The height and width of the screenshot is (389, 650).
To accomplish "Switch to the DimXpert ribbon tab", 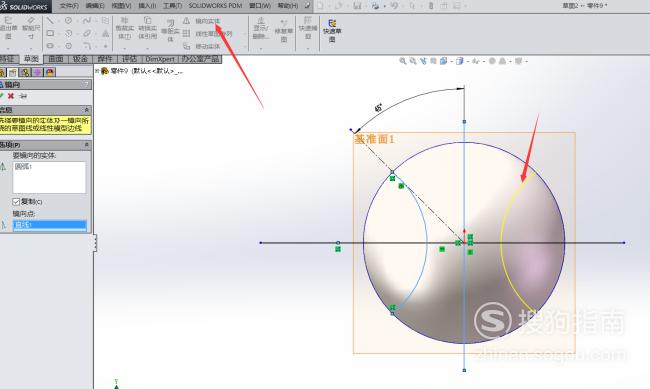I will pyautogui.click(x=160, y=59).
